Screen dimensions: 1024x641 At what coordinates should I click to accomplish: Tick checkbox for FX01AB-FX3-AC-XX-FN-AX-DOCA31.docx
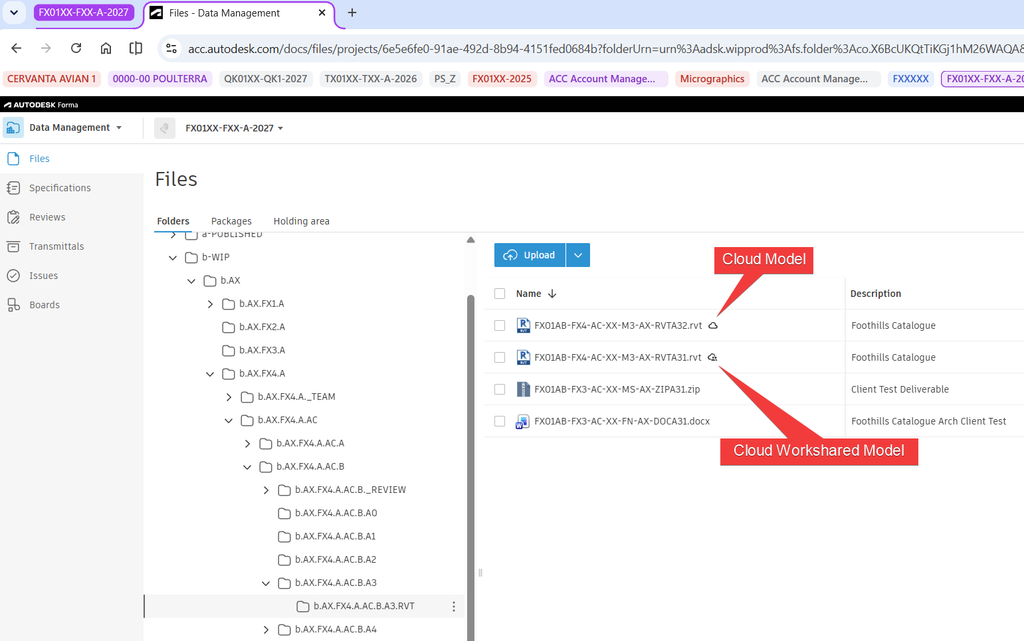coord(500,422)
